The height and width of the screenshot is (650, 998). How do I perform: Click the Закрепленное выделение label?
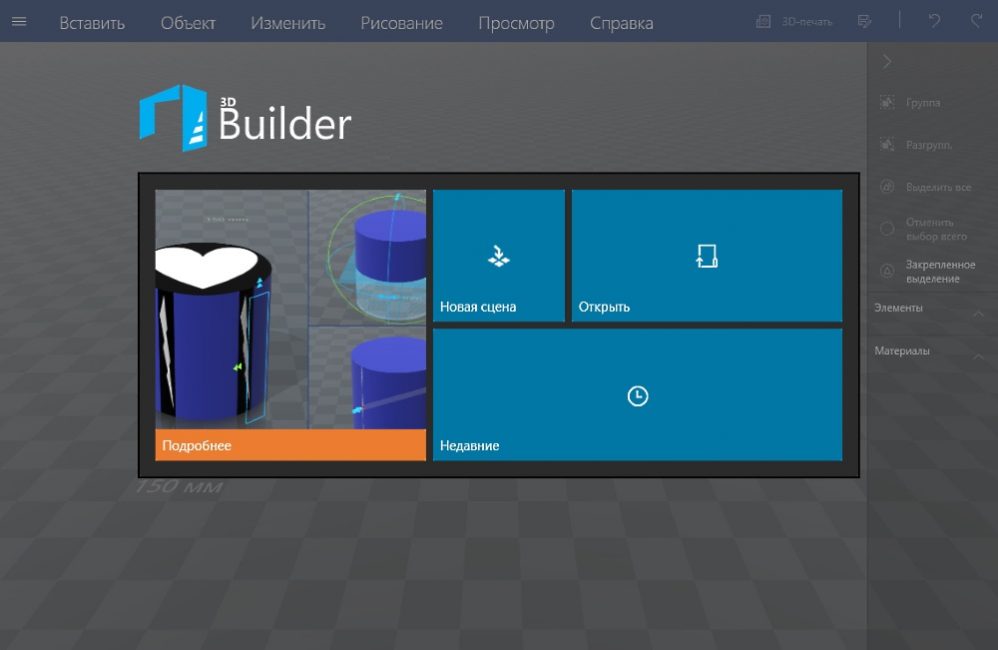pos(941,271)
